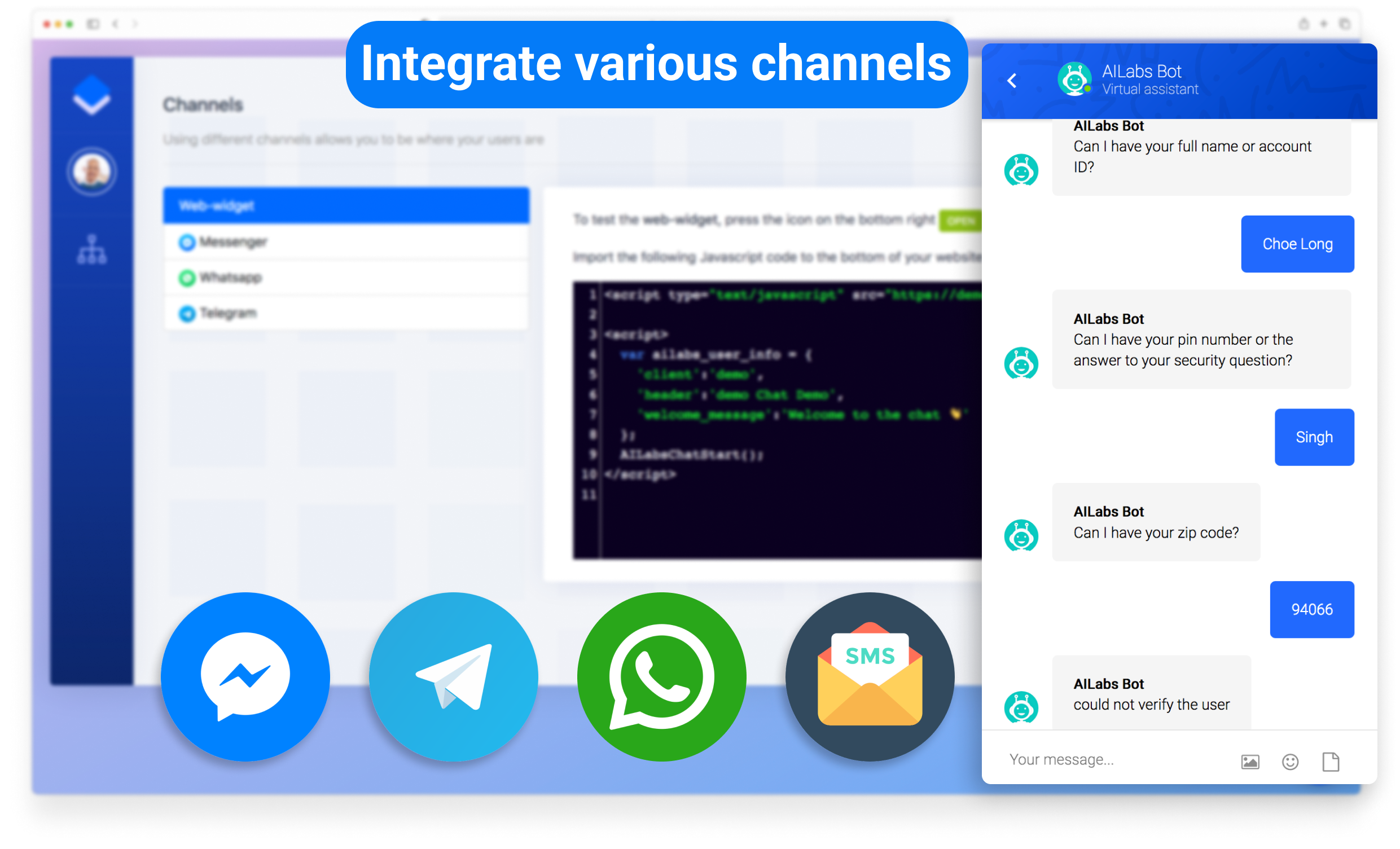
Task: Attach a file using the document icon
Action: pos(1331,762)
